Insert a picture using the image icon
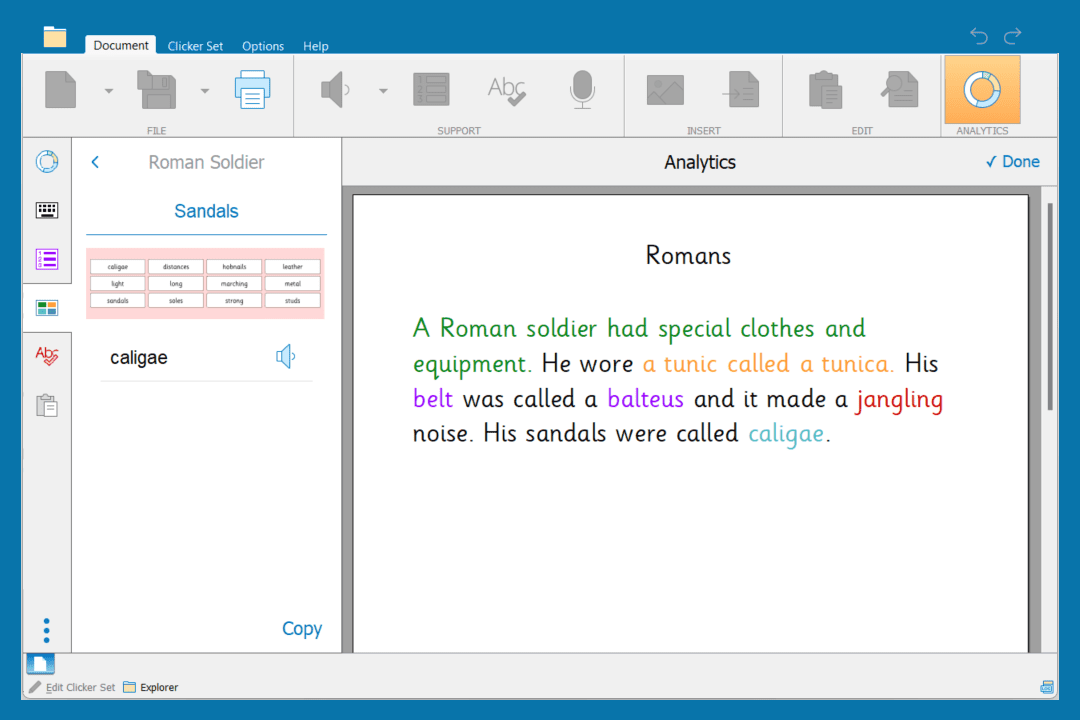The height and width of the screenshot is (720, 1080). [x=665, y=90]
